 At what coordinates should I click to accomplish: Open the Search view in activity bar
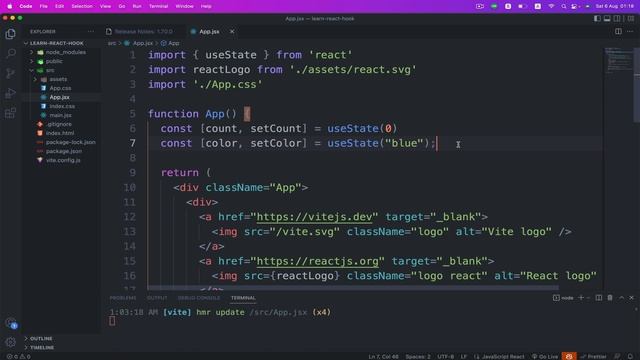click(11, 53)
